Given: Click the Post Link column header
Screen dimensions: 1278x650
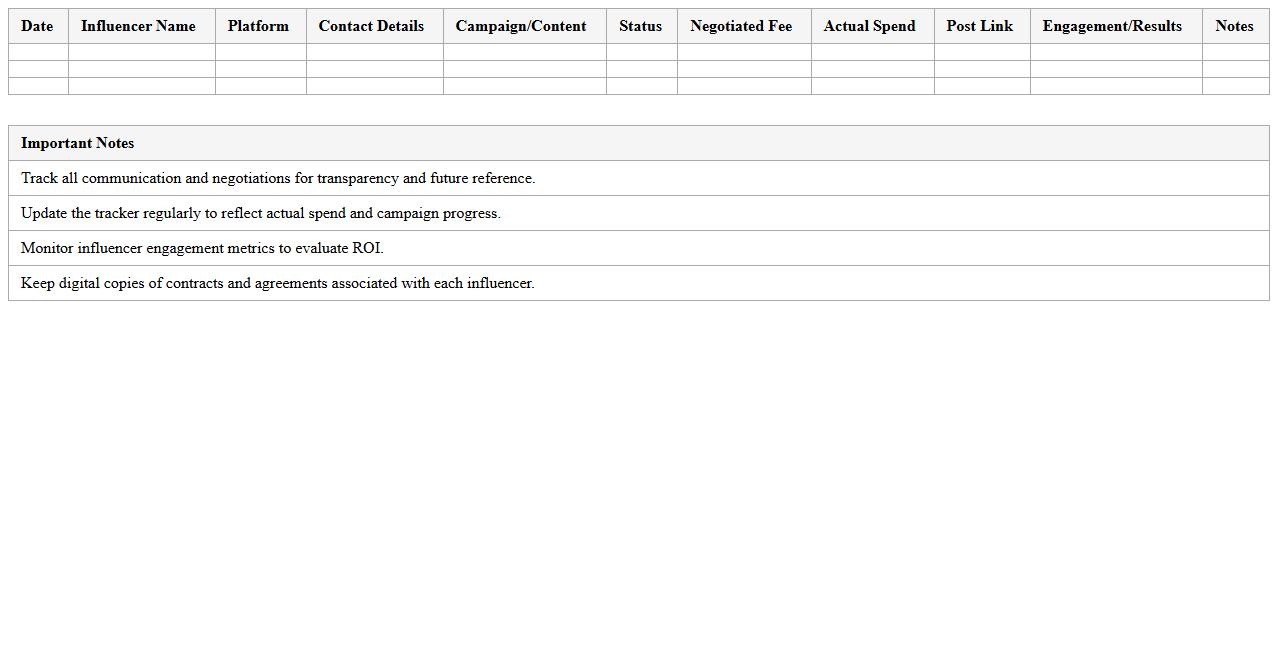Looking at the screenshot, I should click(979, 26).
